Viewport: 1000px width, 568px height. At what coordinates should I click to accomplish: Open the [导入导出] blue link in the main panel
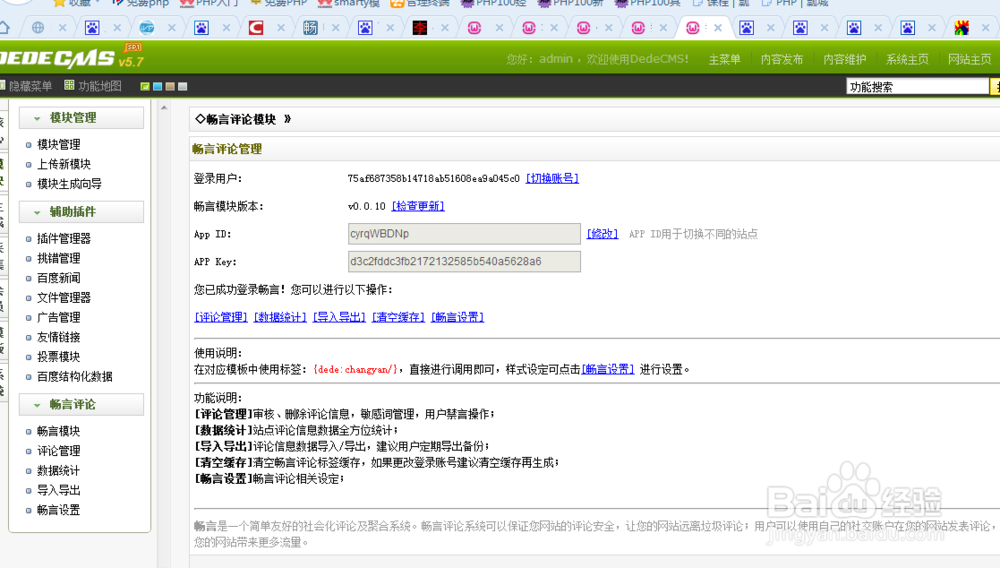pyautogui.click(x=339, y=317)
